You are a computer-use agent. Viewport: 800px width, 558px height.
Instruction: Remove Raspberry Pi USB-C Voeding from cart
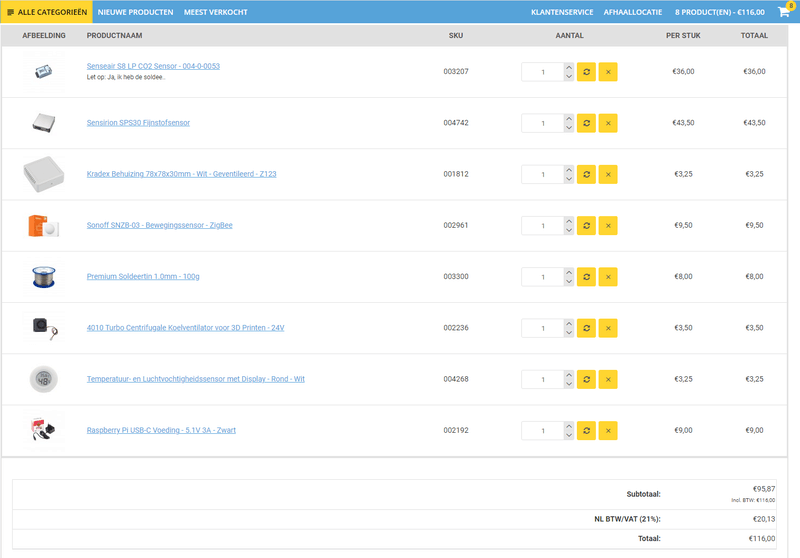608,430
